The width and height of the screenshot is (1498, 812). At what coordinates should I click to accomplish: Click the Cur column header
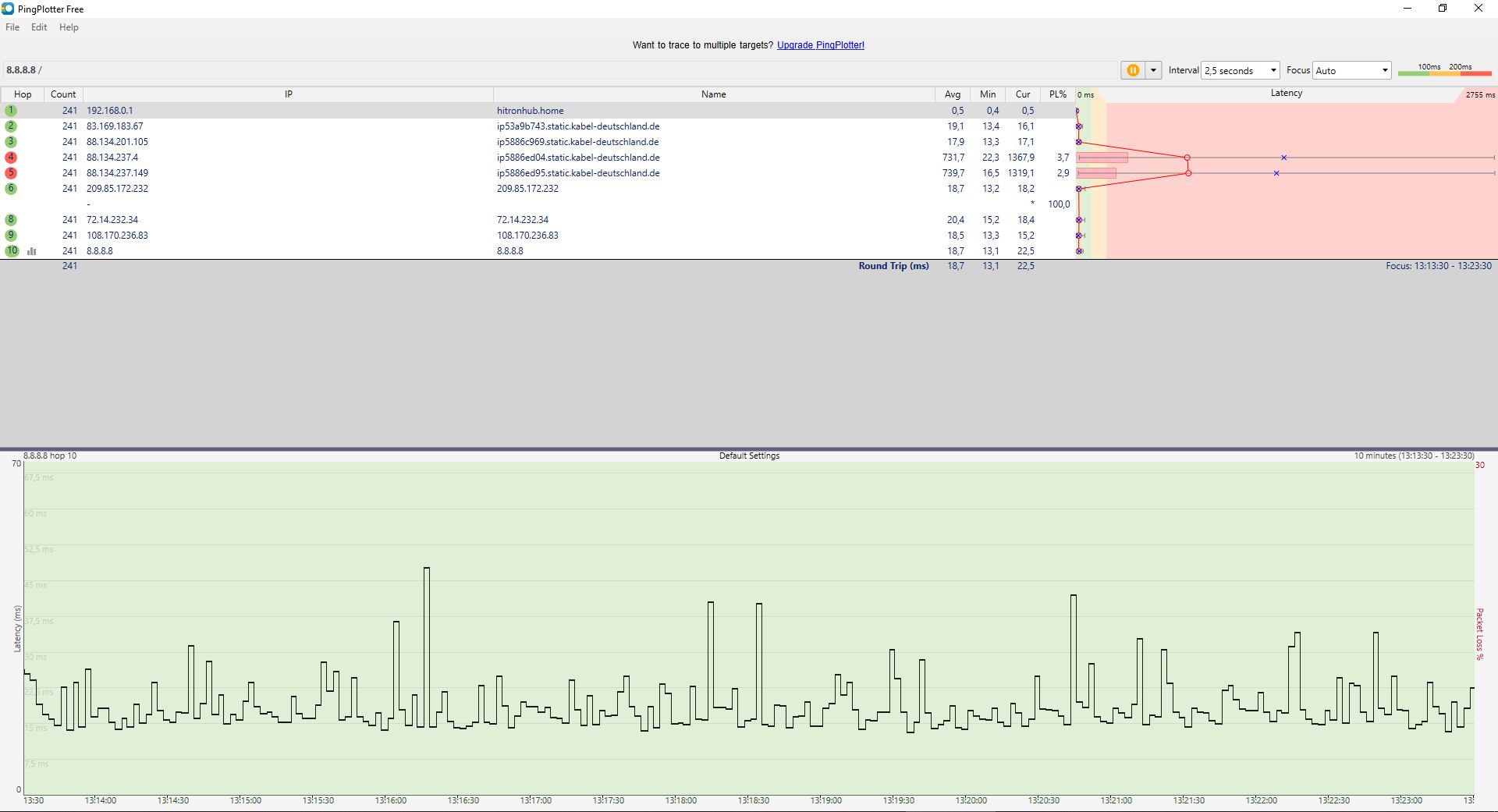click(1023, 94)
